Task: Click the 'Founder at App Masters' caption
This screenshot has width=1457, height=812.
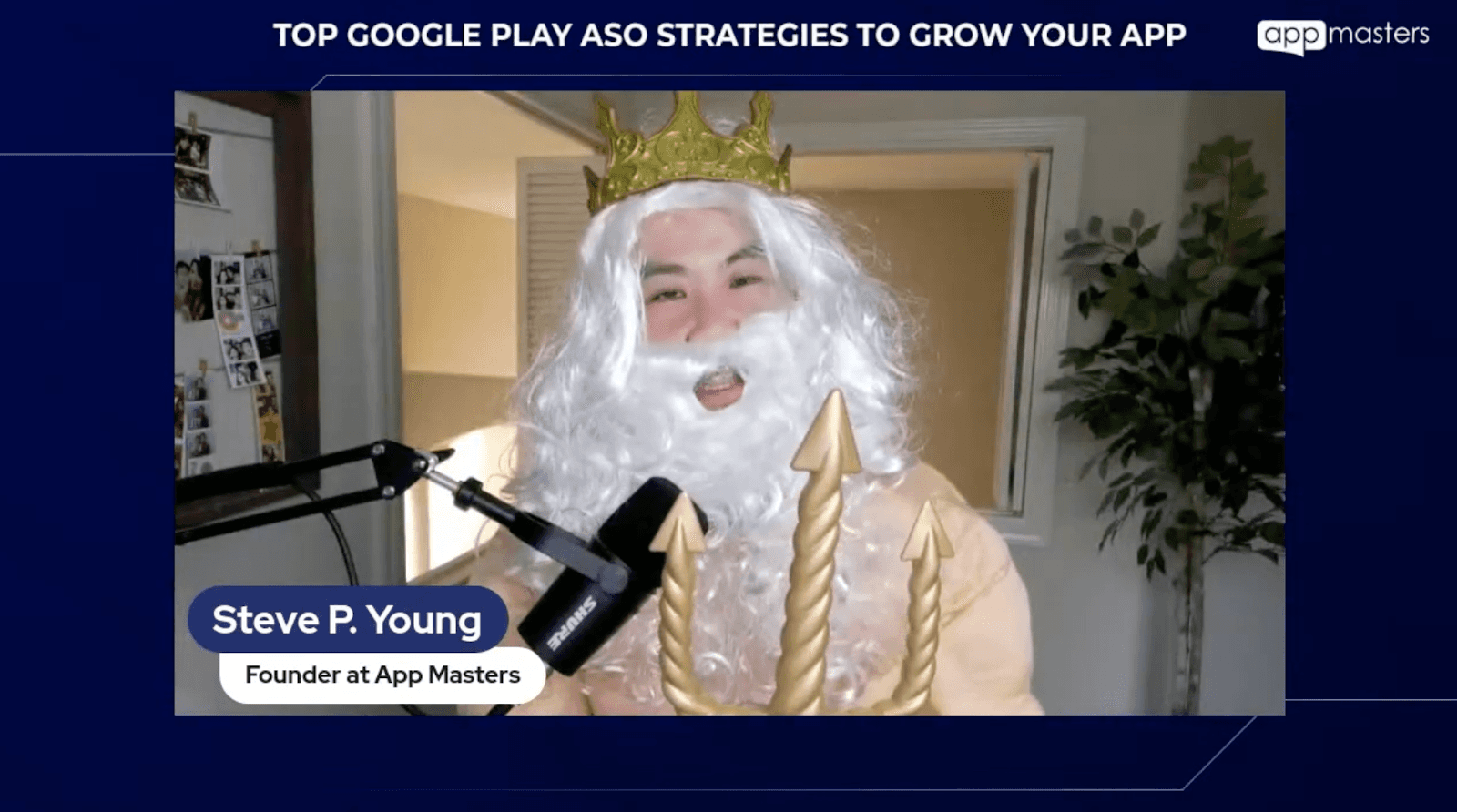Action: click(x=382, y=675)
